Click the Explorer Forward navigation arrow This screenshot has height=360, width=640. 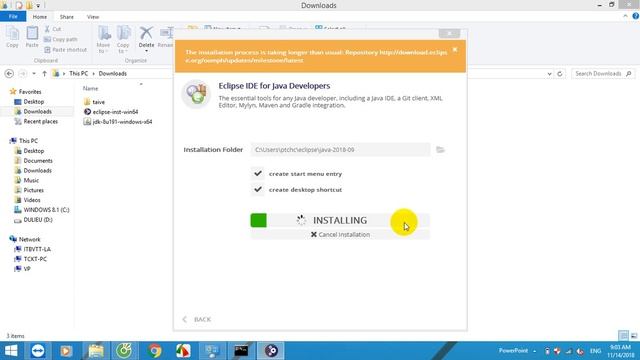click(x=22, y=73)
